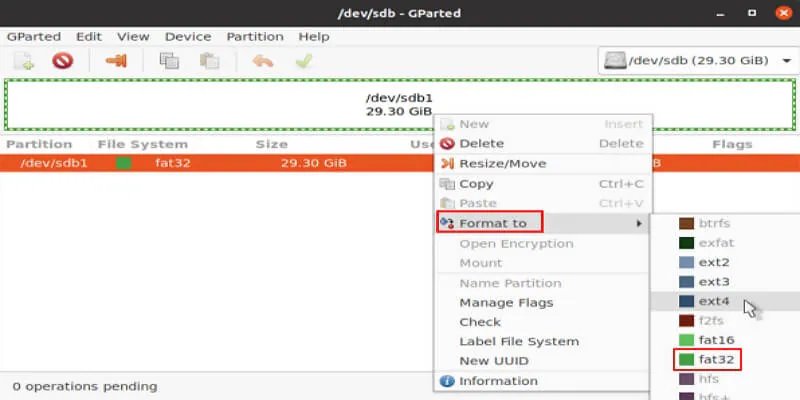
Task: Choose Copy in the context menu
Action: click(543, 184)
